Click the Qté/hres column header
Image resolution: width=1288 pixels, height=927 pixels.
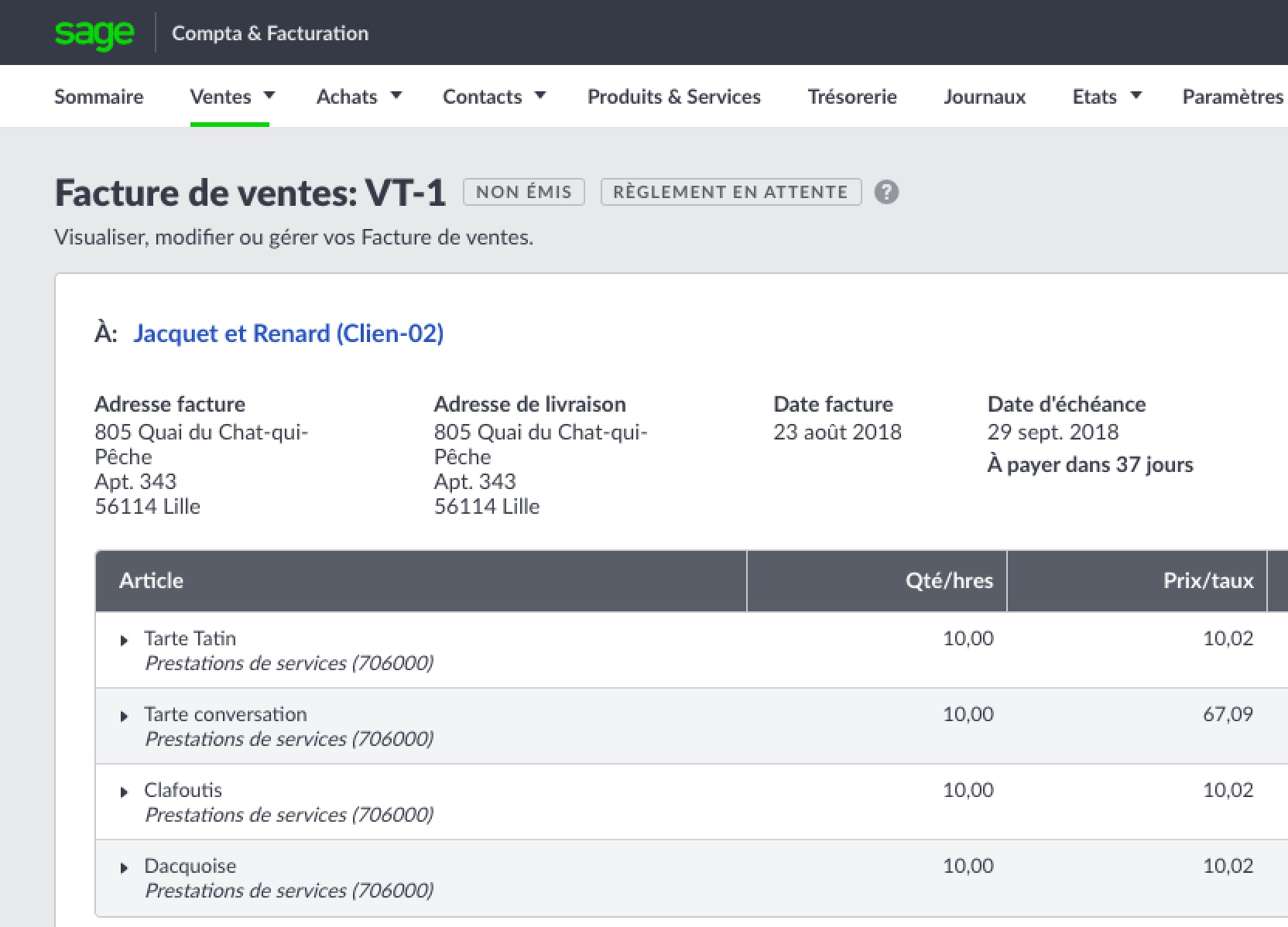point(948,580)
